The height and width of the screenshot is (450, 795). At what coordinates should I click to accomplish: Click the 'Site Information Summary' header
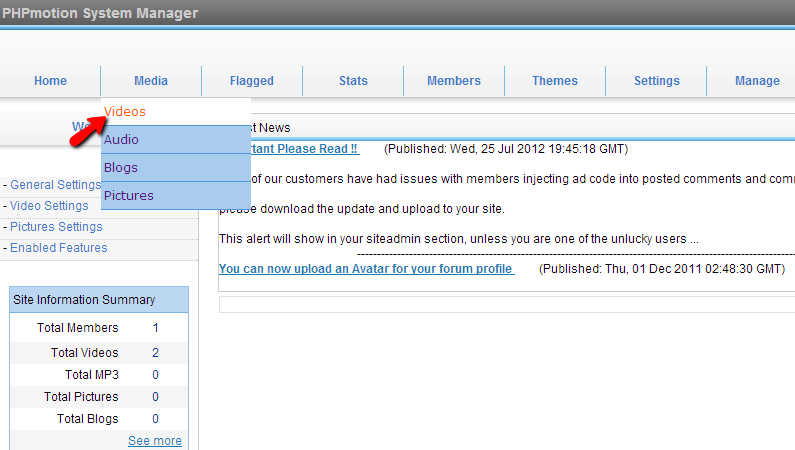click(99, 299)
